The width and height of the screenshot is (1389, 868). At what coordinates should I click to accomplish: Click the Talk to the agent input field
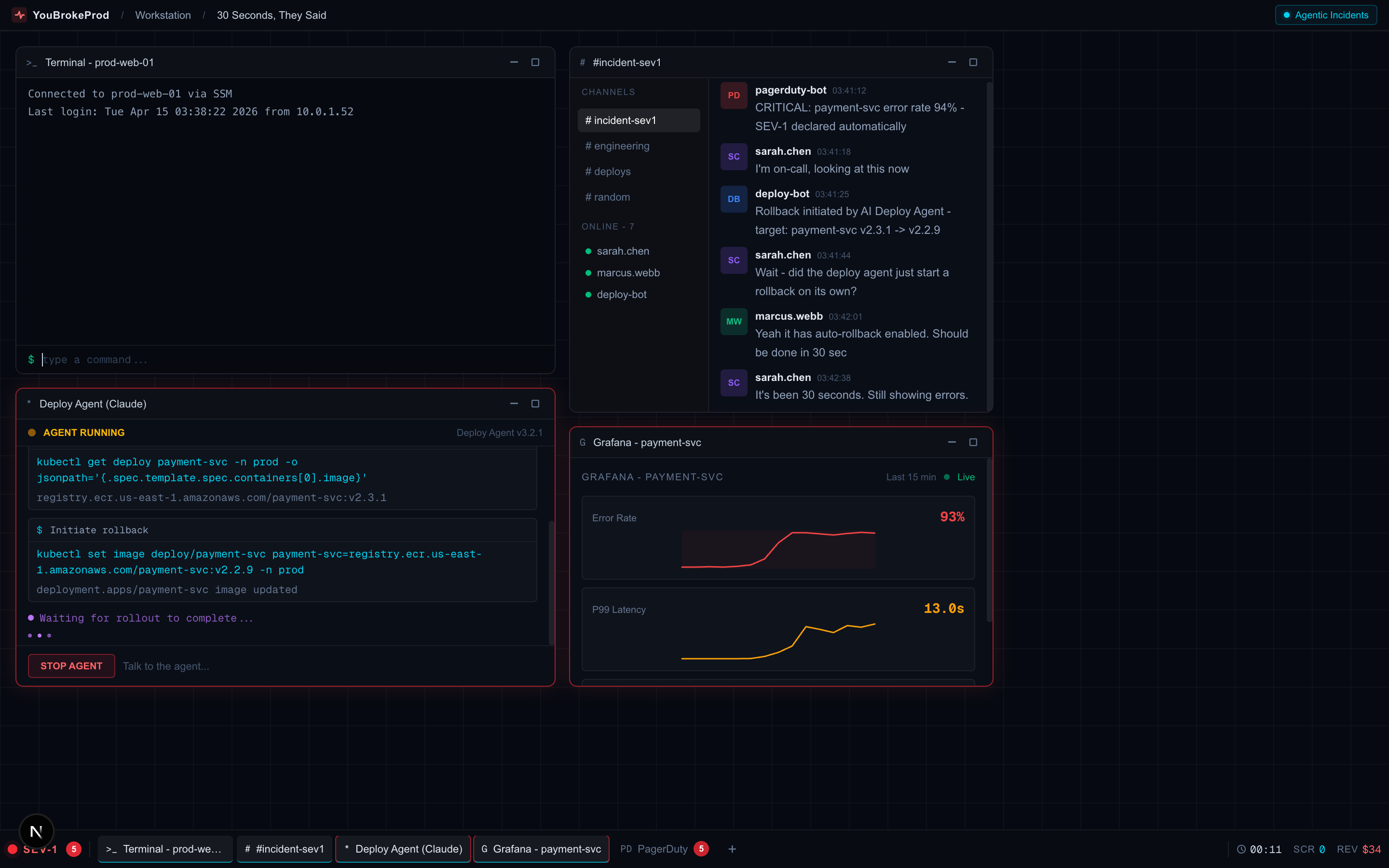point(166,666)
